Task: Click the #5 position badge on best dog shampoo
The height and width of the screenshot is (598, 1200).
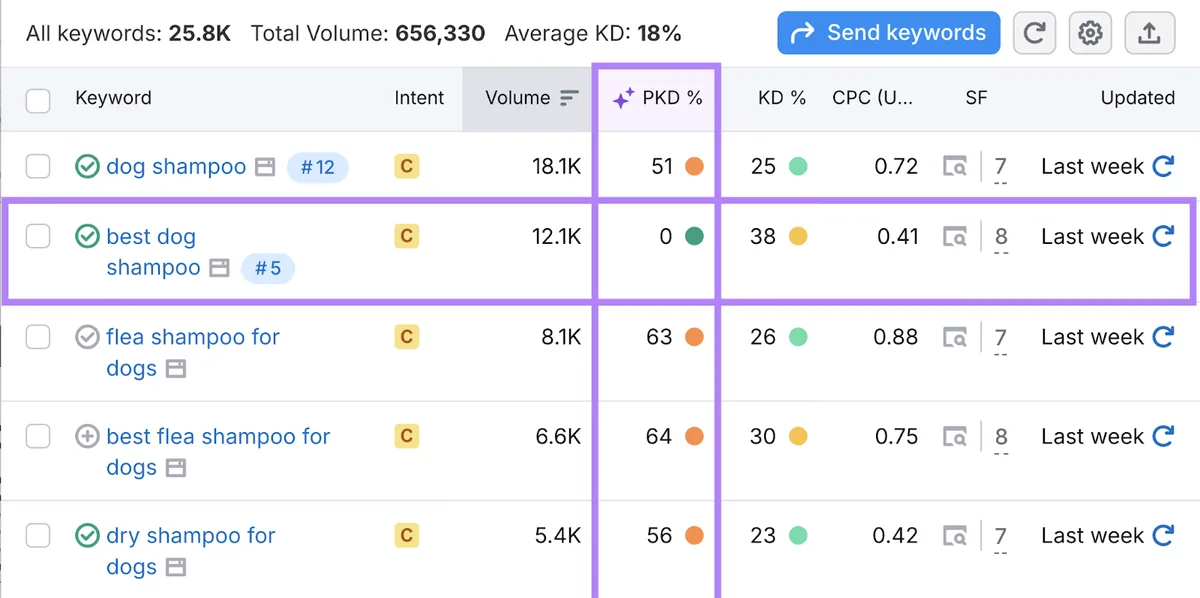Action: pyautogui.click(x=268, y=268)
